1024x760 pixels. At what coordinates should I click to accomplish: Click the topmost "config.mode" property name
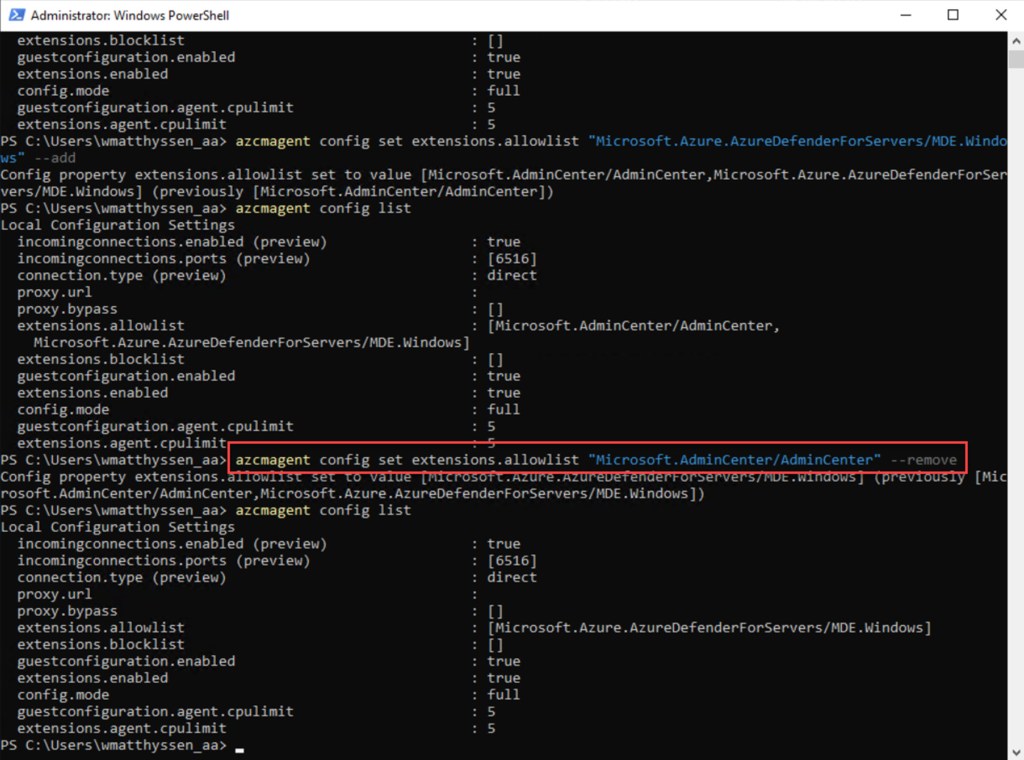tap(63, 91)
